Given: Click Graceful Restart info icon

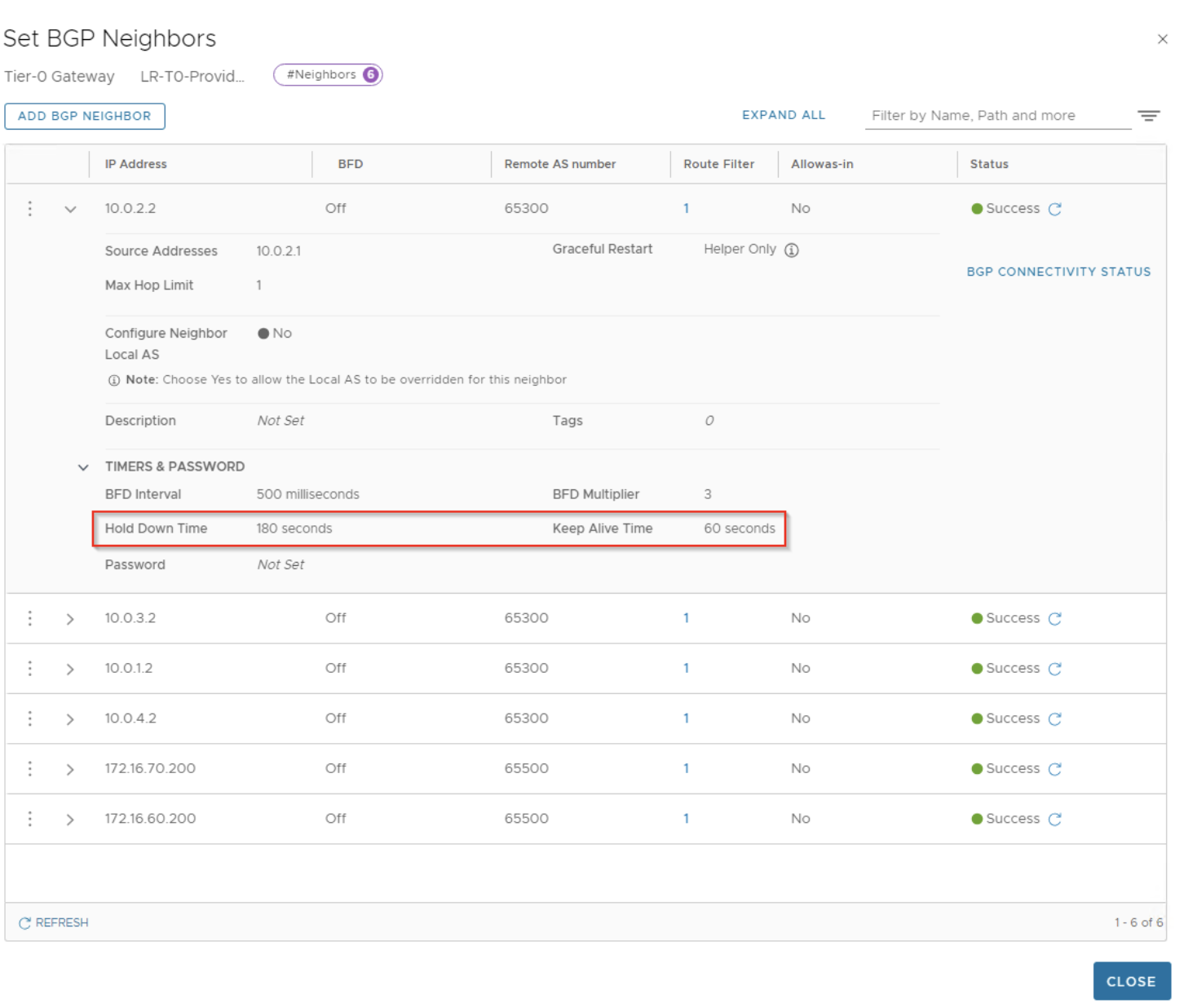Looking at the screenshot, I should pyautogui.click(x=791, y=250).
